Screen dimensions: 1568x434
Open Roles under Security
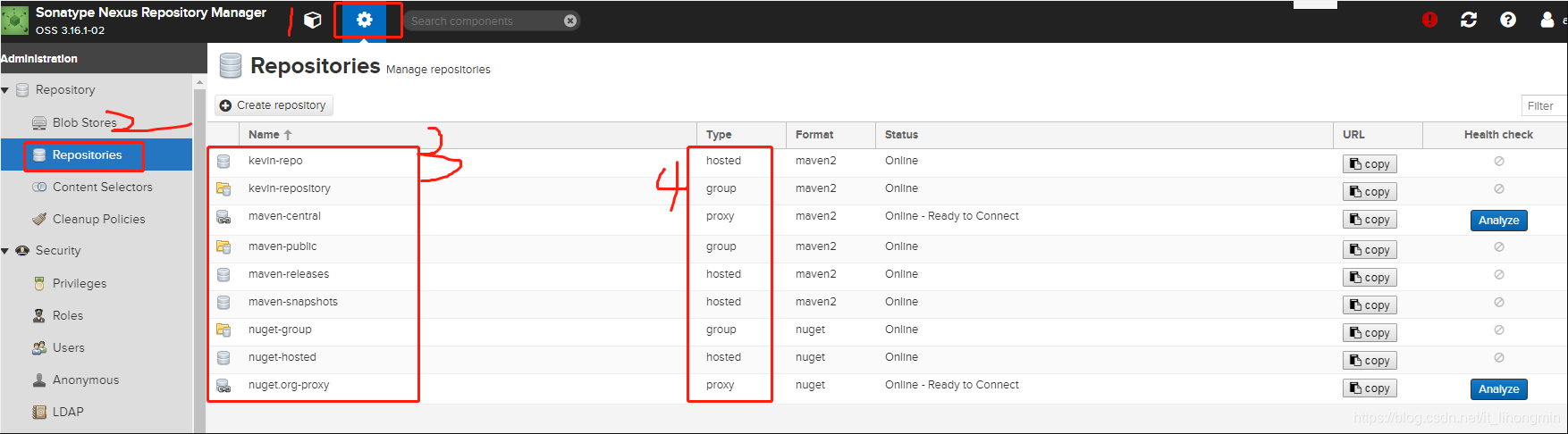(x=67, y=315)
